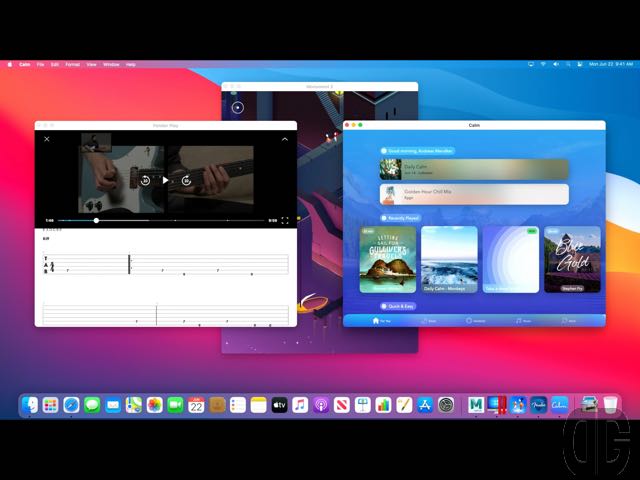Open Messages from the Dock
The width and height of the screenshot is (640, 480).
pyautogui.click(x=92, y=405)
